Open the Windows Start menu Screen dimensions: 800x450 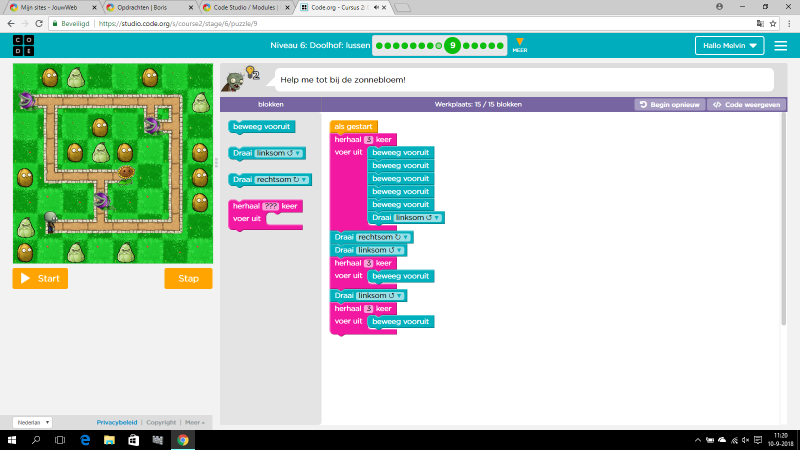(12, 440)
